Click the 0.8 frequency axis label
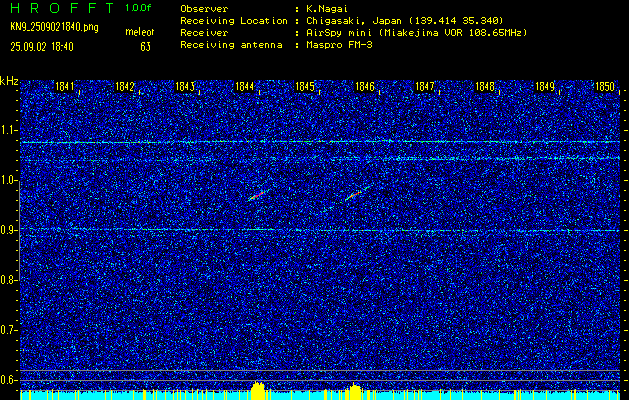The width and height of the screenshot is (629, 400). click(x=8, y=280)
